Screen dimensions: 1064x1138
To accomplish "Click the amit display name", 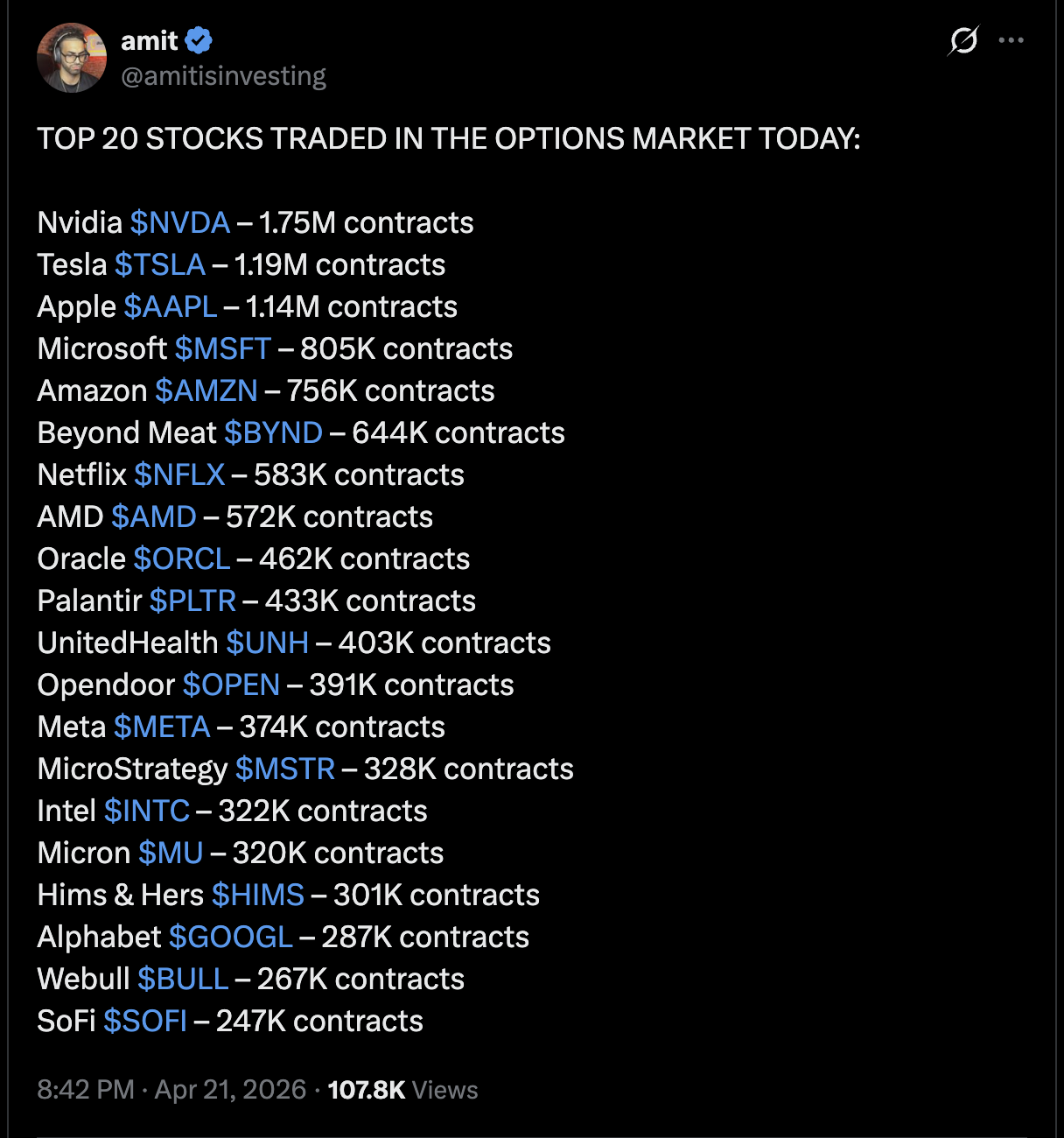I will tap(150, 40).
